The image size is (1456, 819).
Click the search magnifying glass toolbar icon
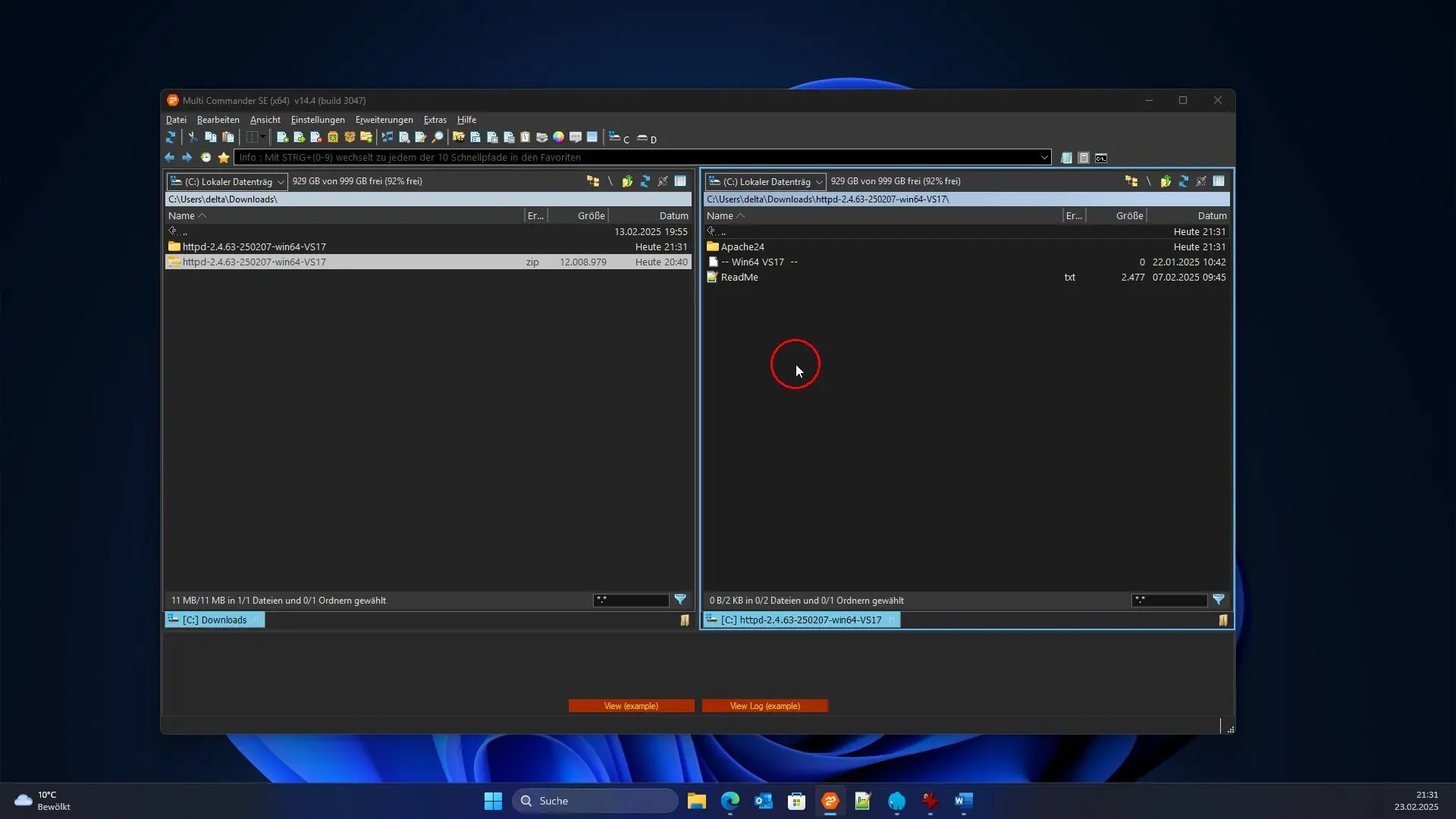click(438, 137)
